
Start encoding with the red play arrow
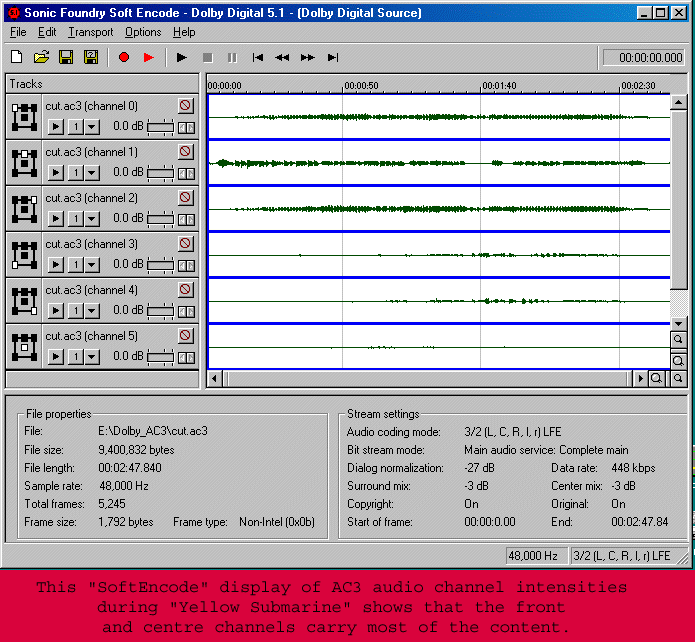tap(149, 58)
